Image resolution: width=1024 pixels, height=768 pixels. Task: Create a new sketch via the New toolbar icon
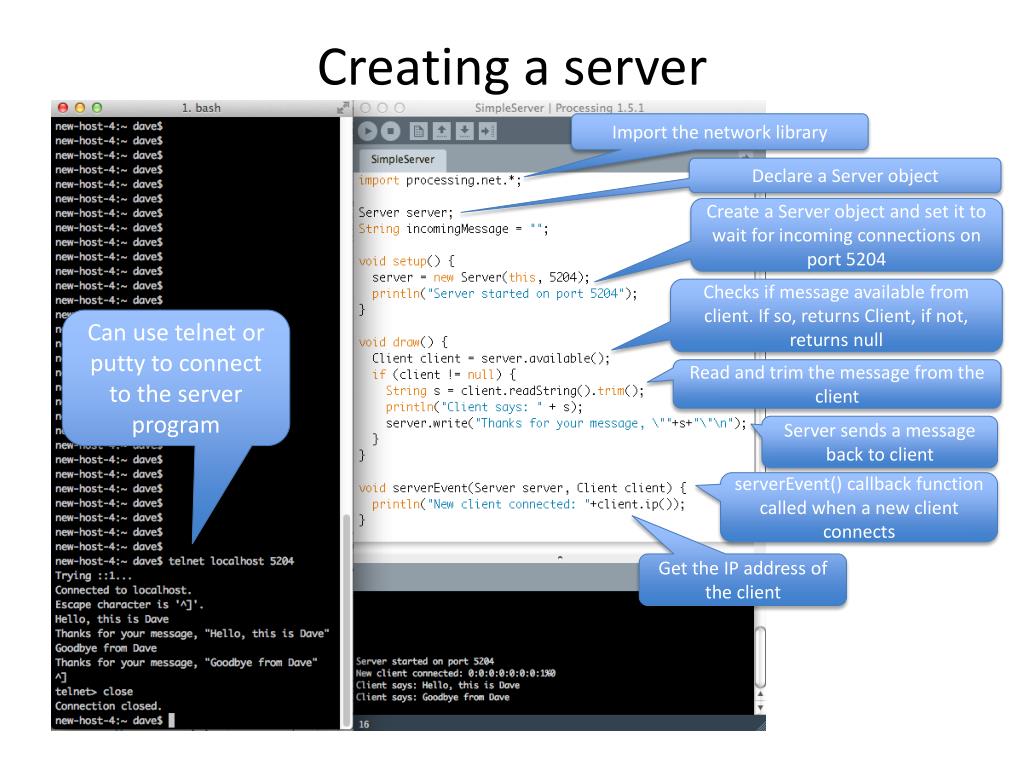point(419,131)
